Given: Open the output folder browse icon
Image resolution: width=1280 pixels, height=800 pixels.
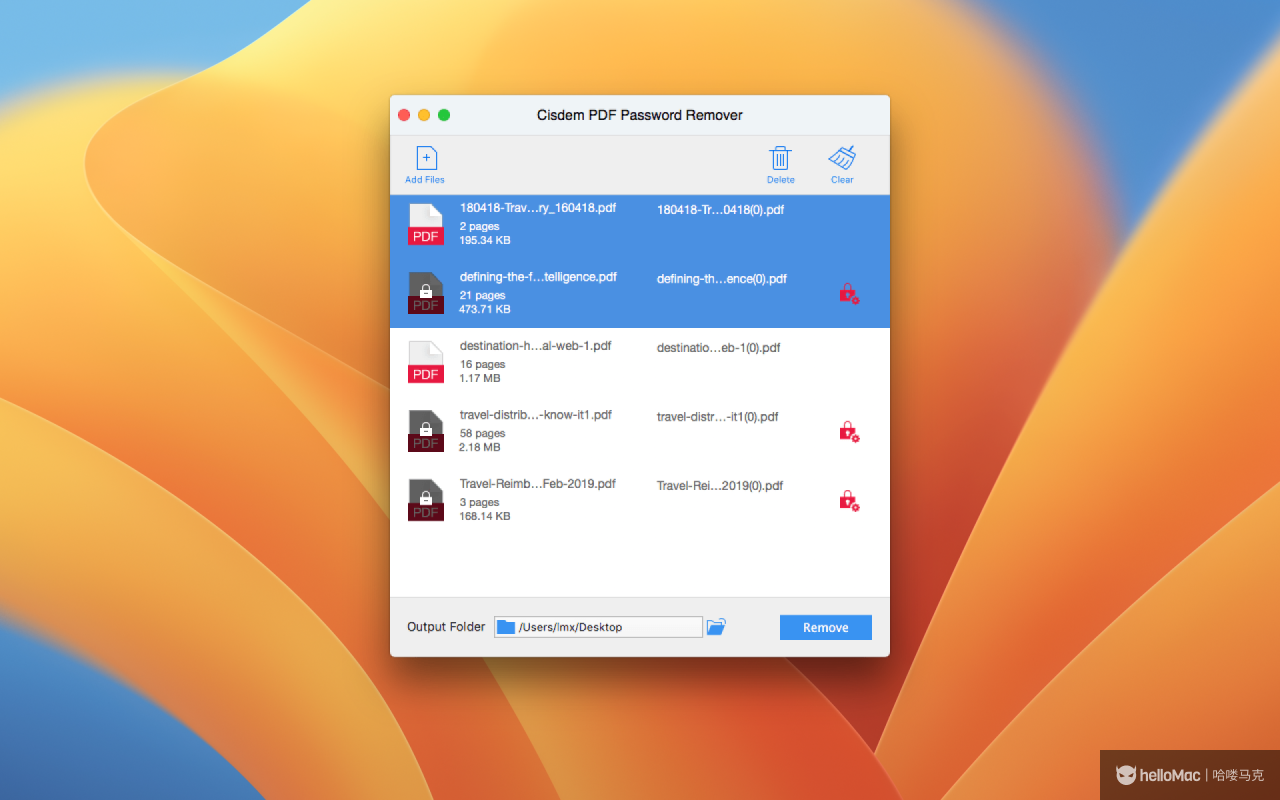Looking at the screenshot, I should click(716, 627).
